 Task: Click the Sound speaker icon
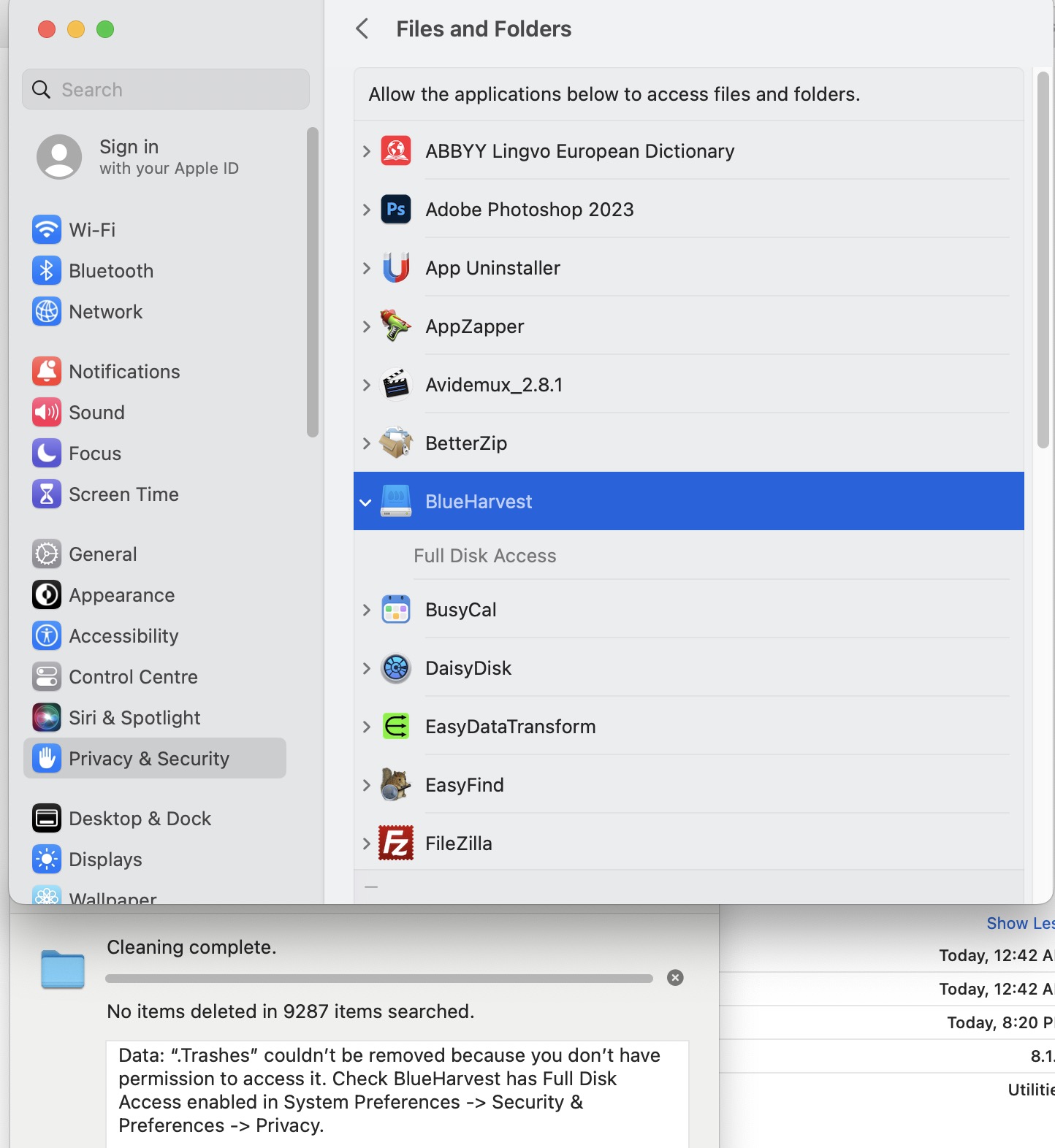[47, 413]
